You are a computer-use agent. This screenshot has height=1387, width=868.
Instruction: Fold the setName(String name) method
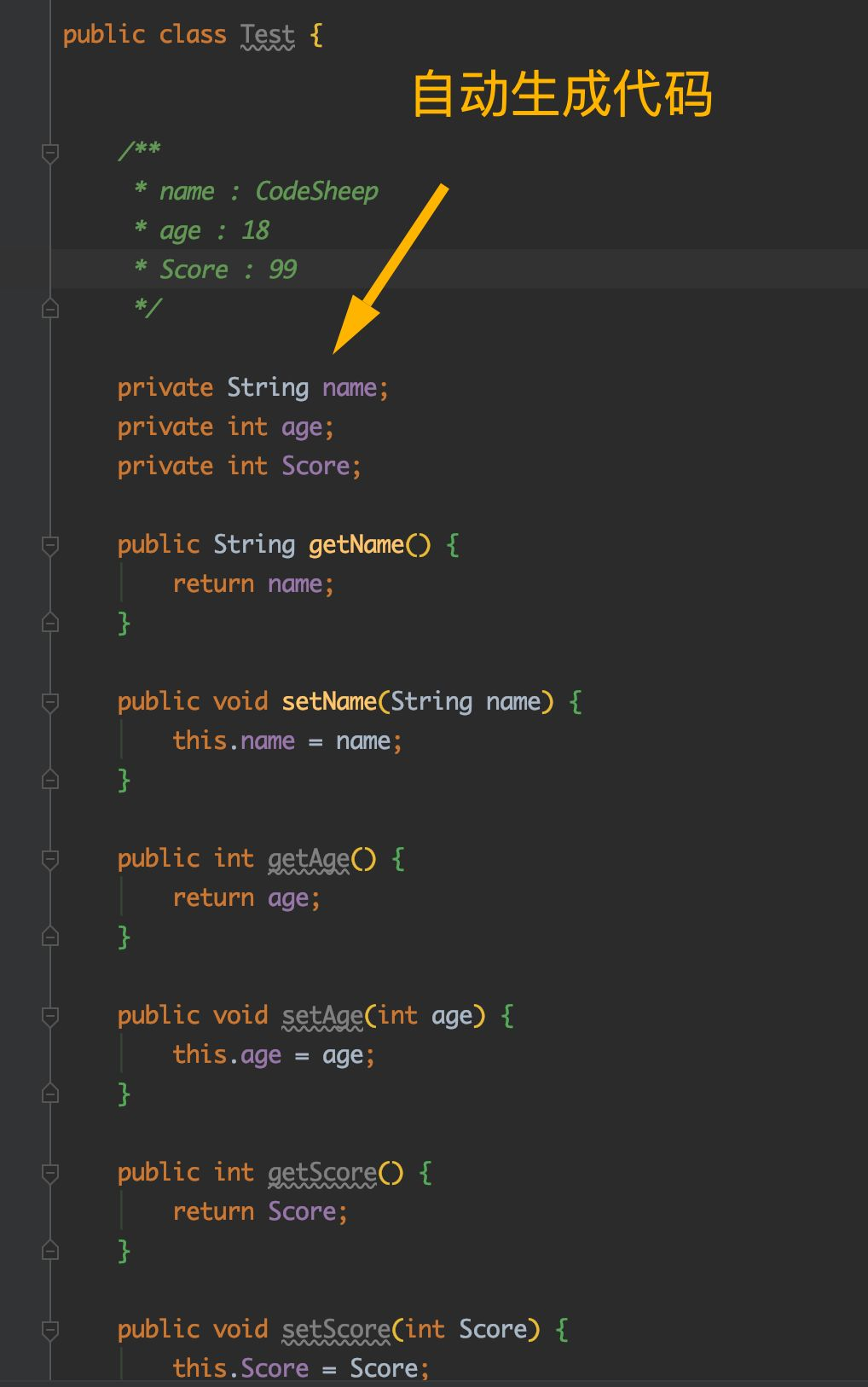(50, 702)
